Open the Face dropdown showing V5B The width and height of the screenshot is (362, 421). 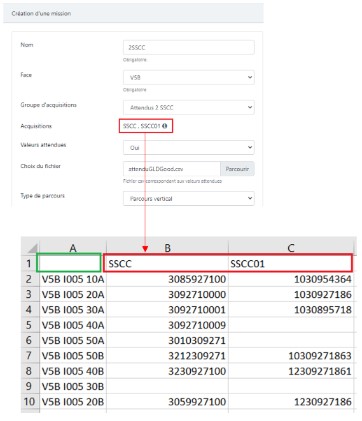point(189,77)
